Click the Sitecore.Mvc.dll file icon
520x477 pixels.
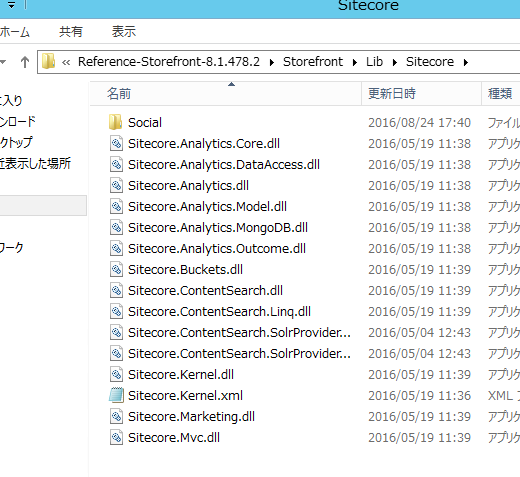point(116,438)
